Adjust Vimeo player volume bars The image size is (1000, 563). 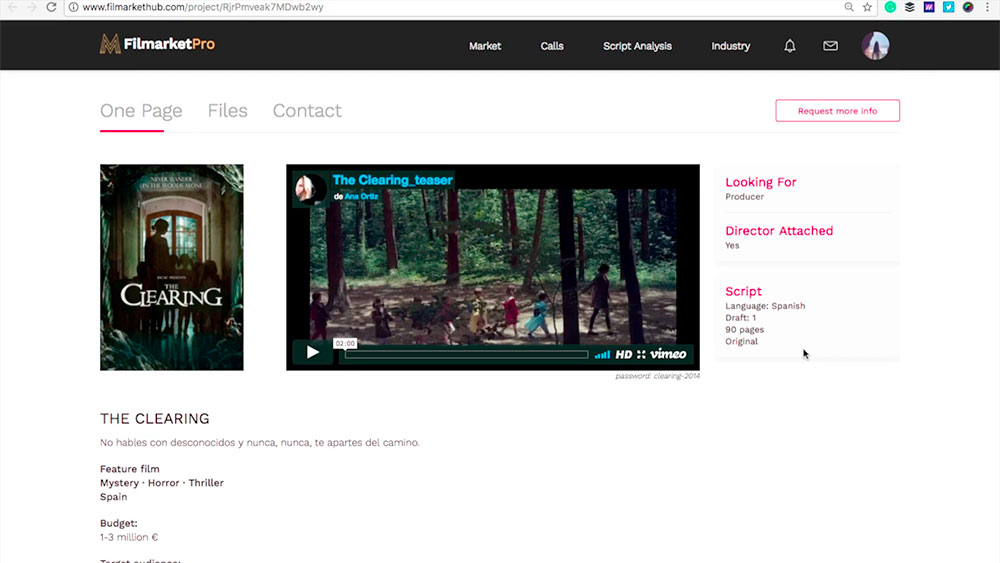pos(602,355)
